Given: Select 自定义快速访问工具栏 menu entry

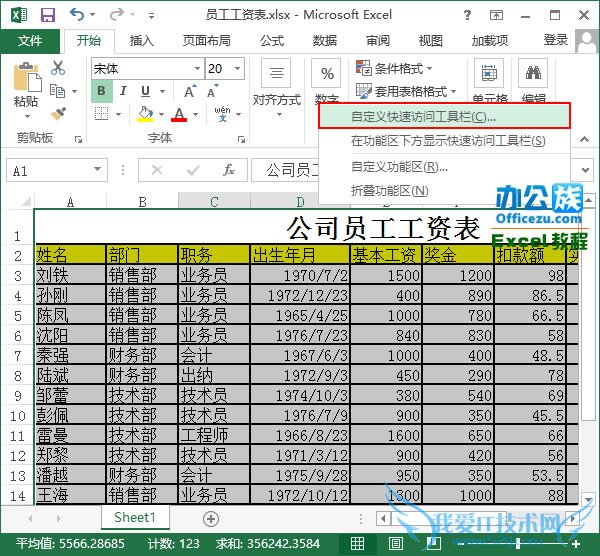Looking at the screenshot, I should click(422, 116).
